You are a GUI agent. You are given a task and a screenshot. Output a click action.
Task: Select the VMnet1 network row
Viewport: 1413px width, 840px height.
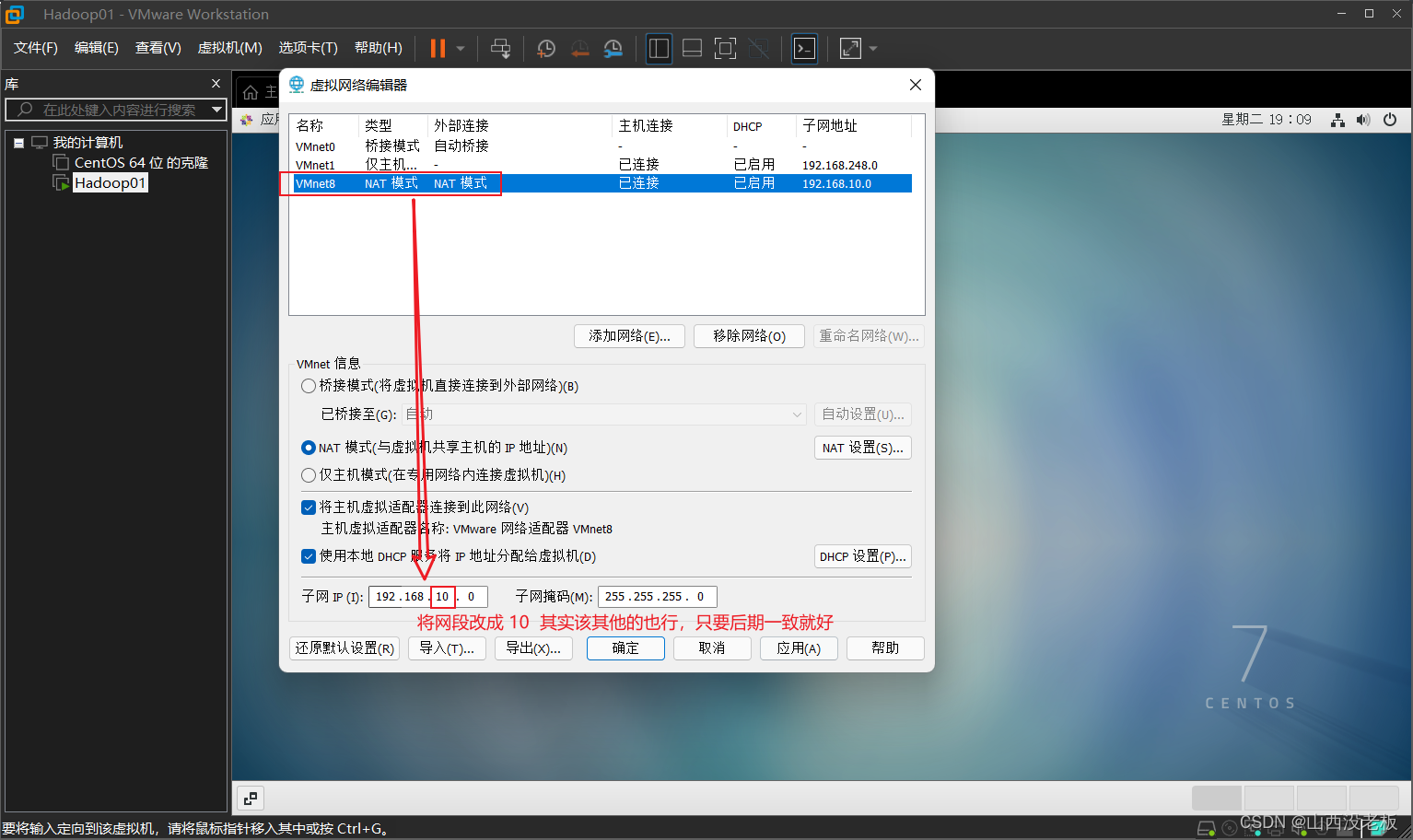point(601,165)
